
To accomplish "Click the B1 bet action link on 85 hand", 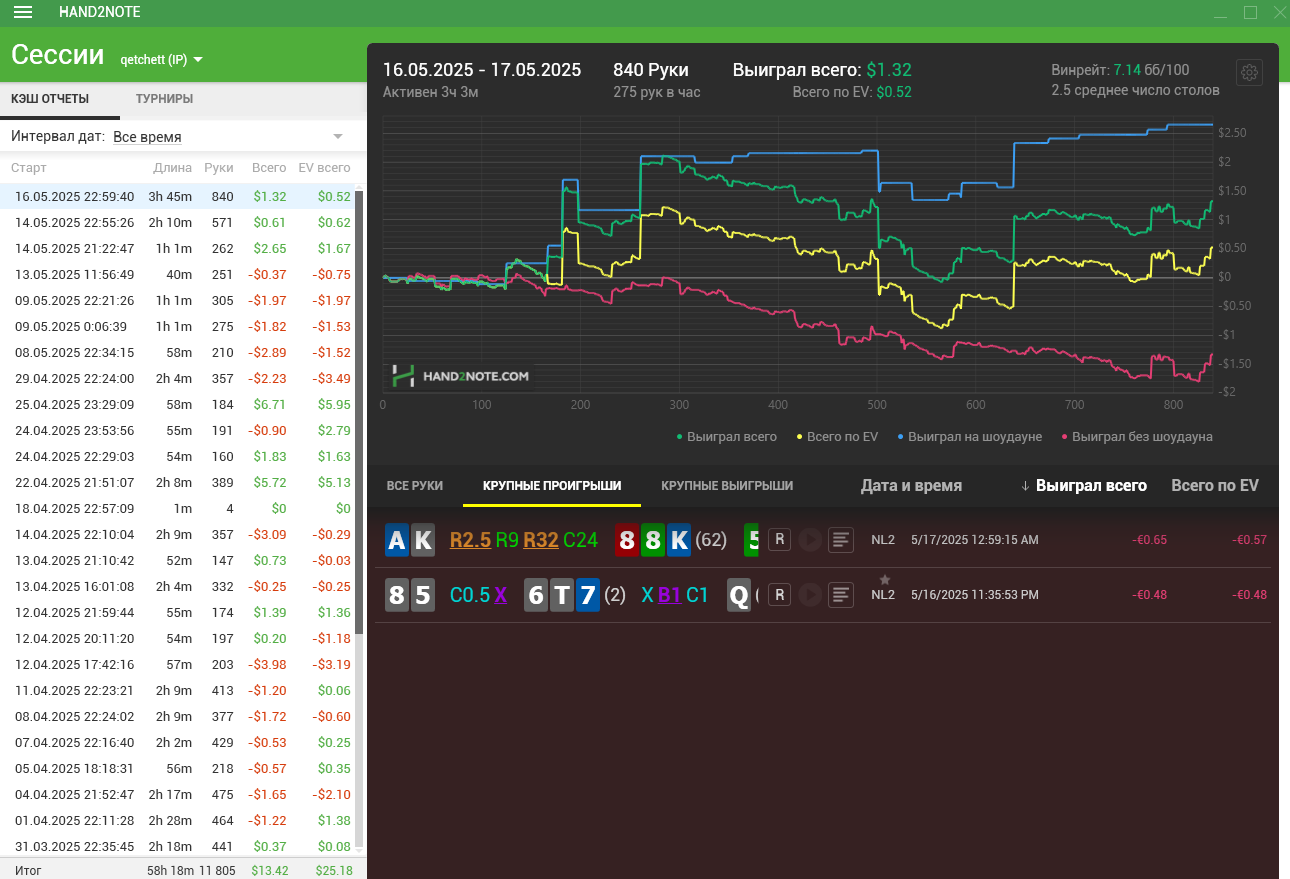I will pyautogui.click(x=669, y=596).
